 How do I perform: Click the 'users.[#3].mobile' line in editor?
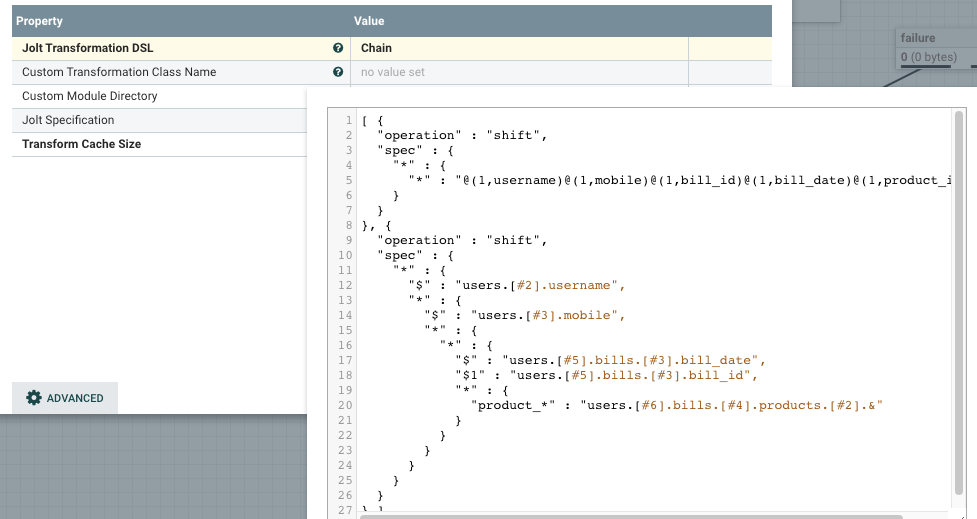tap(525, 315)
